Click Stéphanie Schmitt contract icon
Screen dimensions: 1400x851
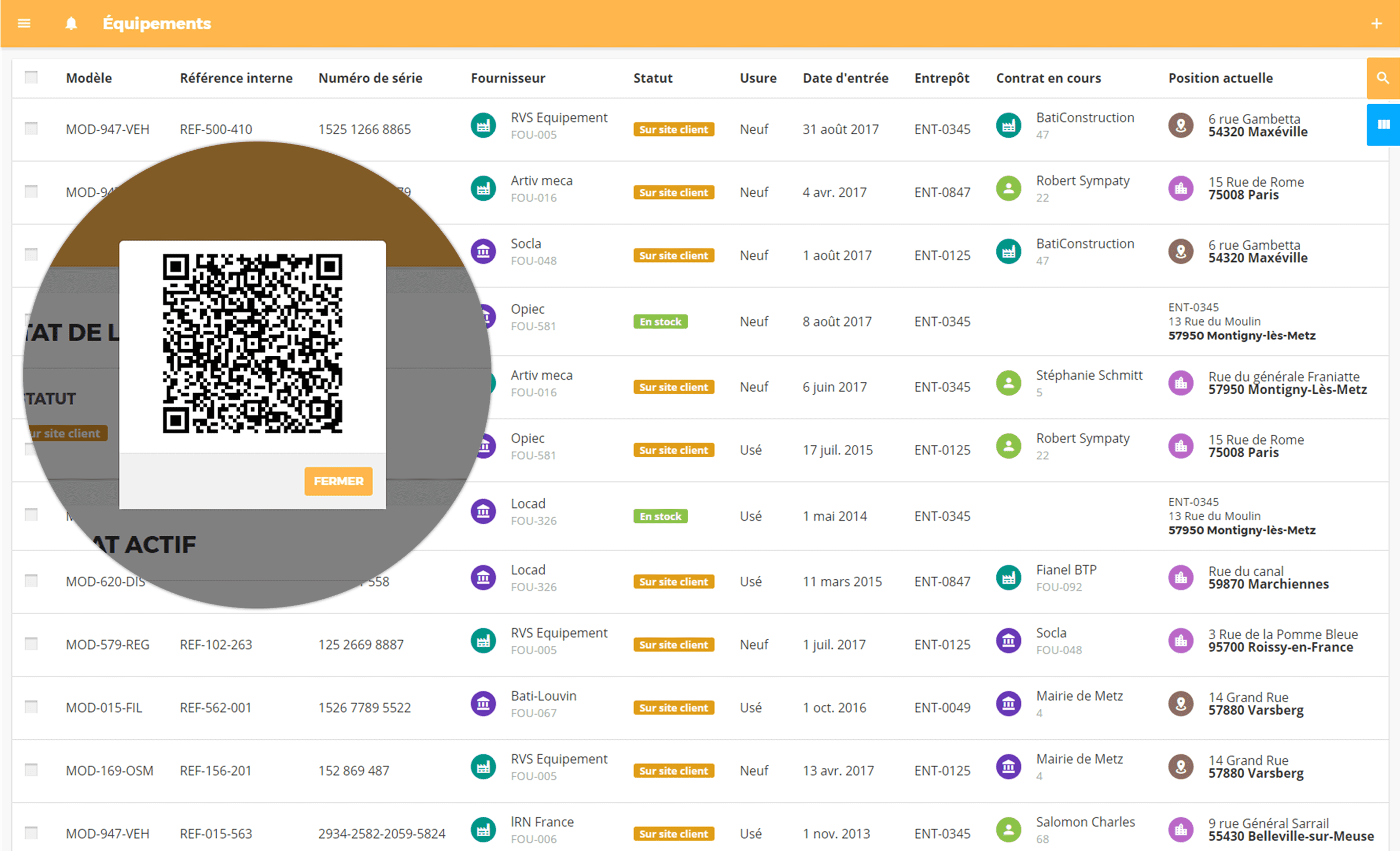(x=1008, y=383)
